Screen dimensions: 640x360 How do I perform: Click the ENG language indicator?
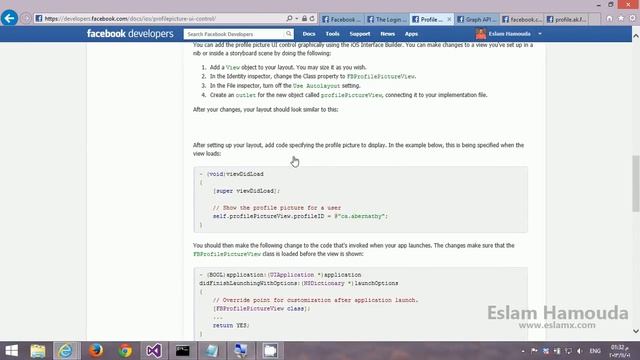[595, 351]
